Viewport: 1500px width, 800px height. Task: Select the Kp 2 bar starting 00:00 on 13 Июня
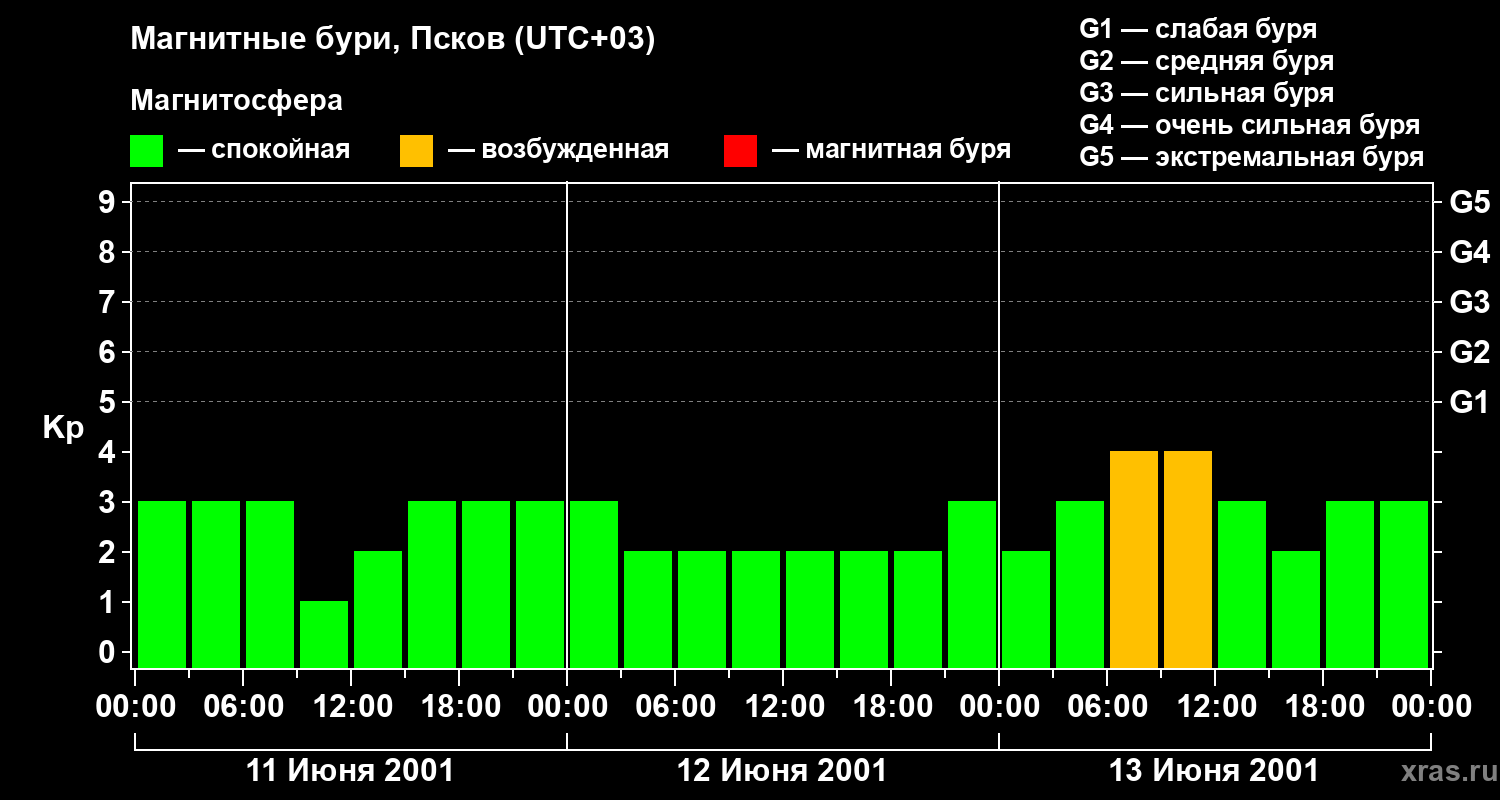tap(1026, 609)
